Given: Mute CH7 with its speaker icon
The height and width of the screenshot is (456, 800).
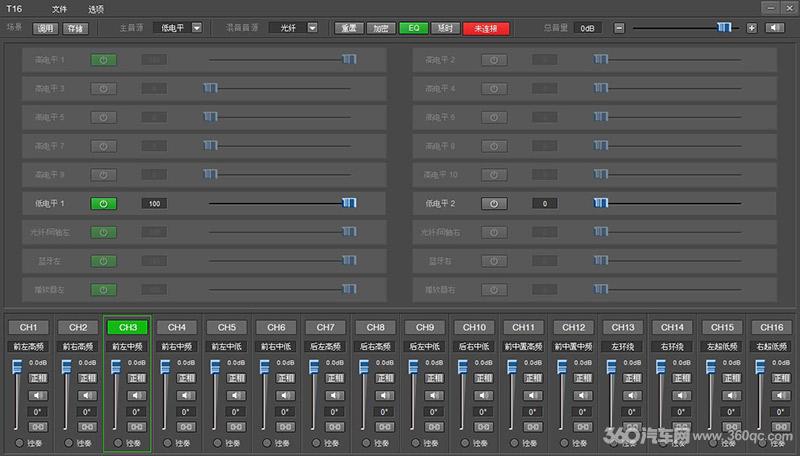Looking at the screenshot, I should point(335,395).
